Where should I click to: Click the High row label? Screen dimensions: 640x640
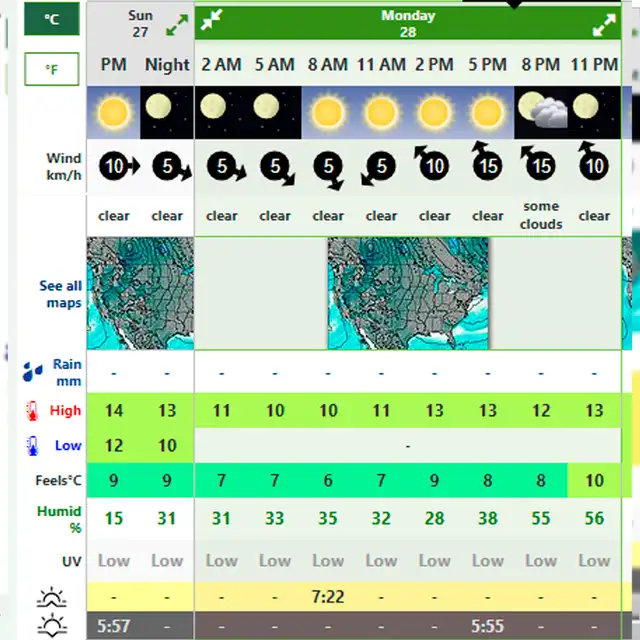[x=65, y=411]
